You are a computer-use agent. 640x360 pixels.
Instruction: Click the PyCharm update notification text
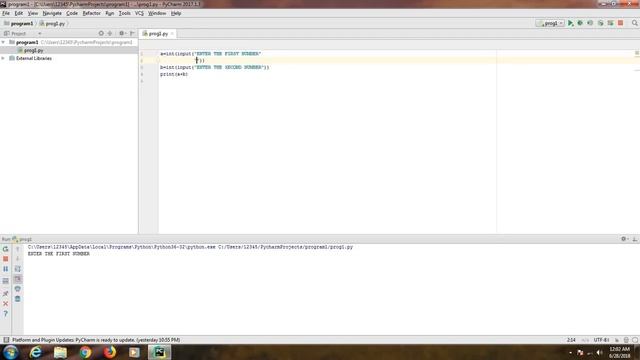point(96,340)
